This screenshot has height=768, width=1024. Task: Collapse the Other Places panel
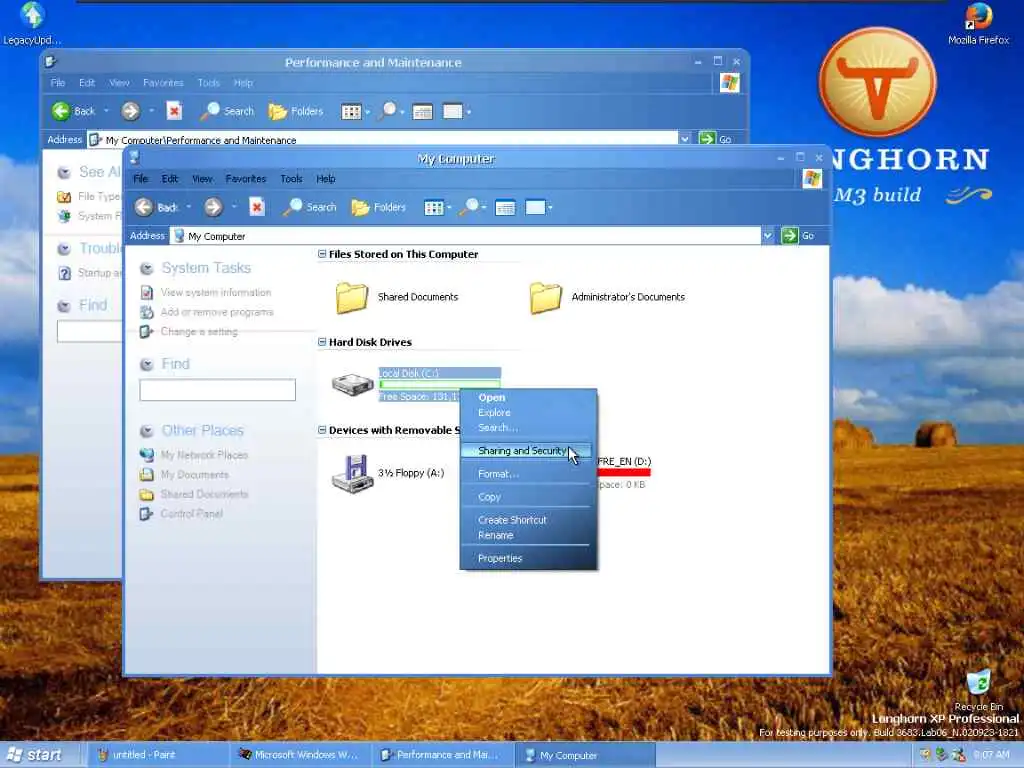click(x=147, y=430)
